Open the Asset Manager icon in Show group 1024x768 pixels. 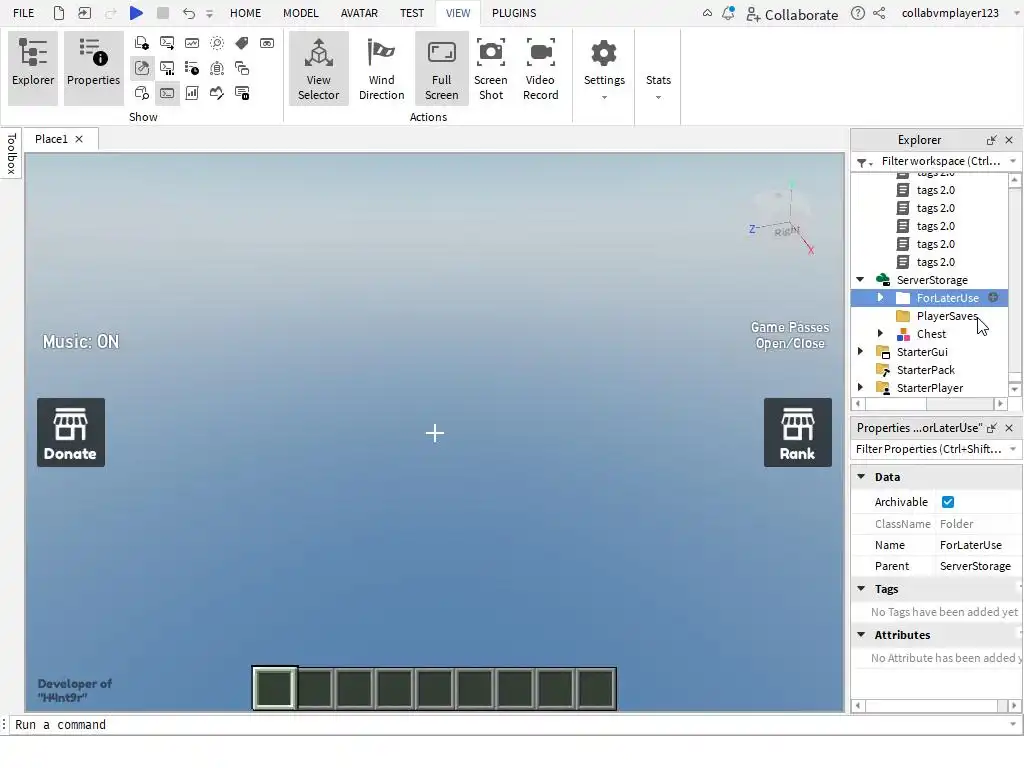(x=142, y=43)
